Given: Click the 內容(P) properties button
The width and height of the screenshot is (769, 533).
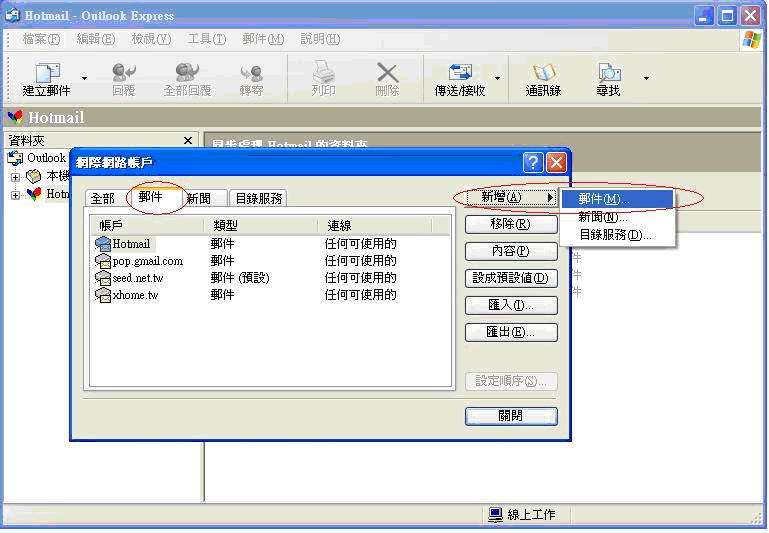Looking at the screenshot, I should [x=511, y=251].
